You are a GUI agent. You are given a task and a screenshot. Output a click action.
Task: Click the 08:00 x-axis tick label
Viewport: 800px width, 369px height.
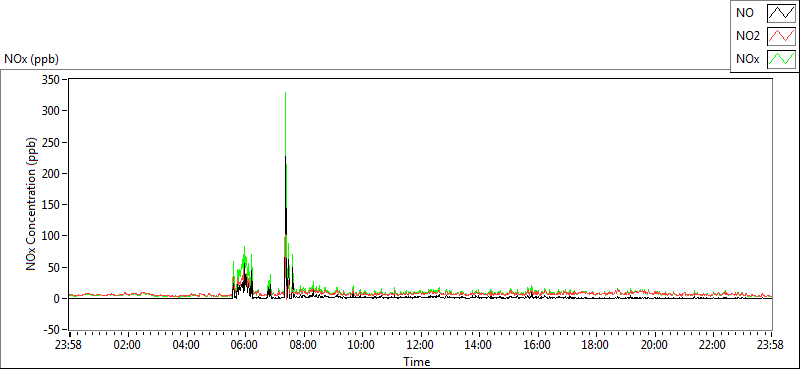click(x=303, y=345)
